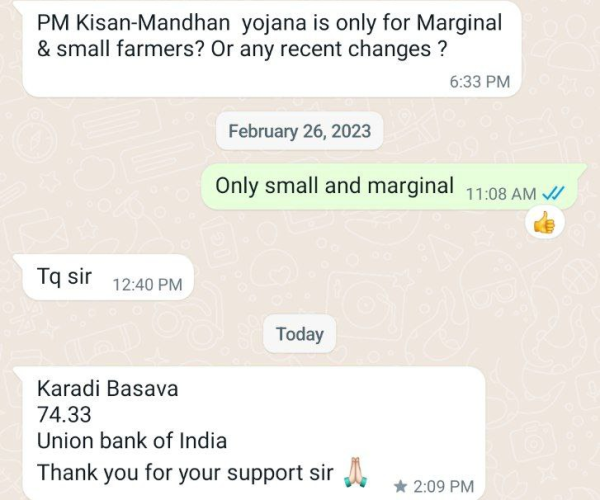The width and height of the screenshot is (600, 500).
Task: Click the 2:09 PM timestamp
Action: tap(443, 487)
